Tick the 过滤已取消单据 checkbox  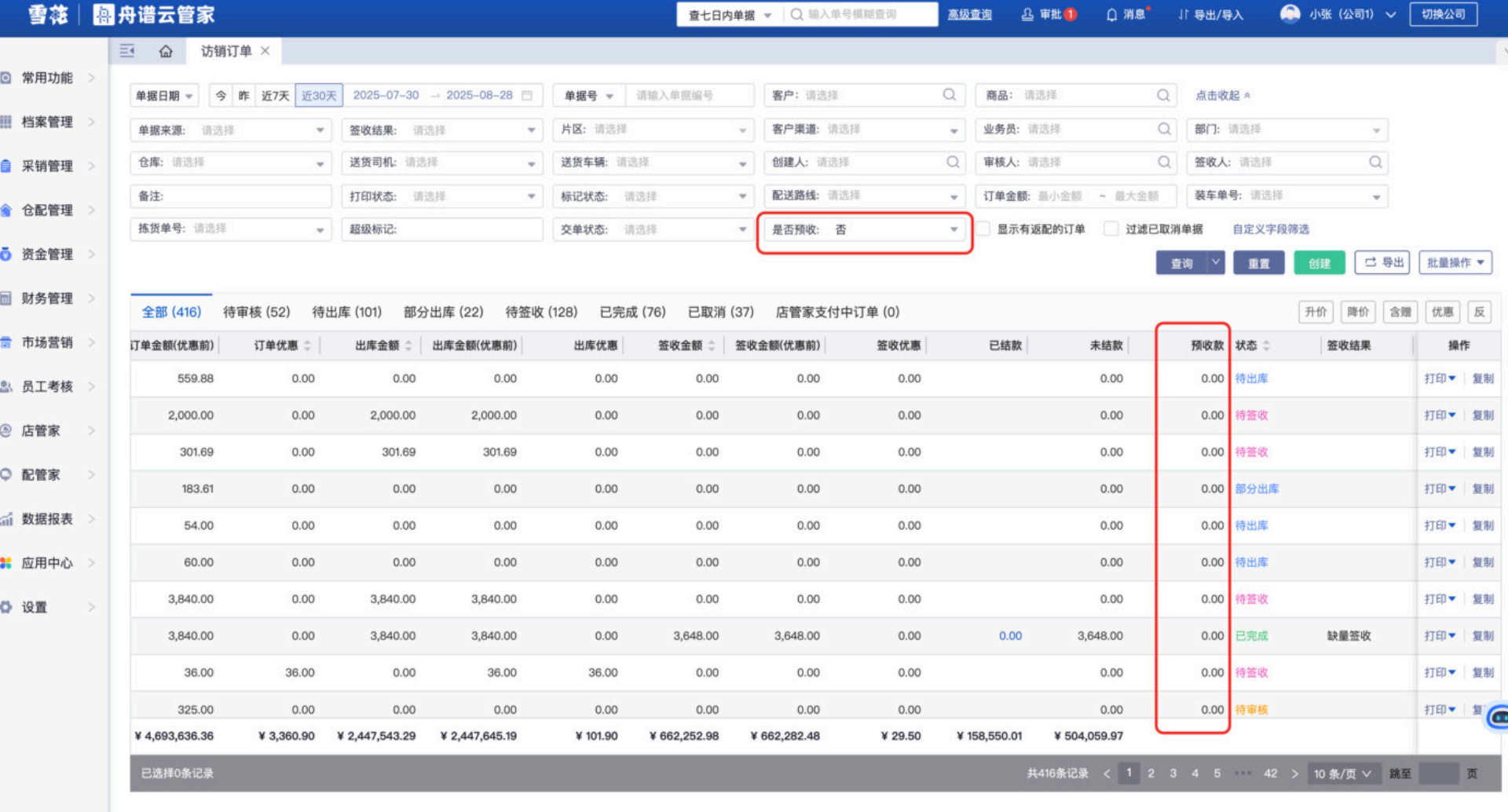point(1111,229)
